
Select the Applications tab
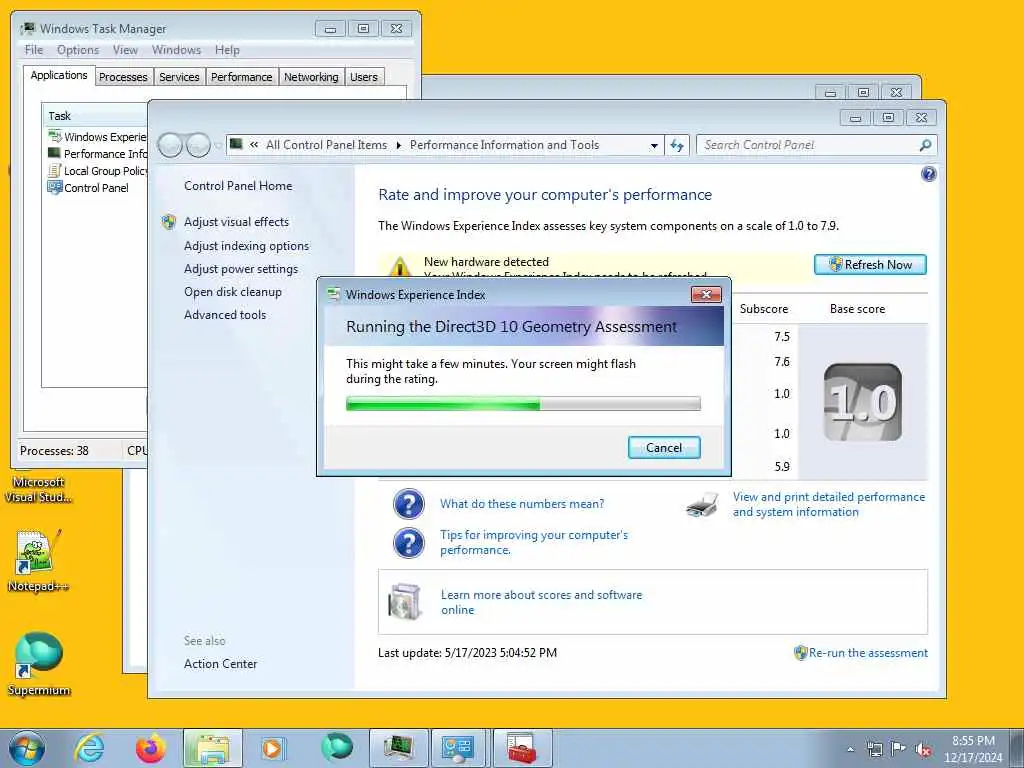coord(59,75)
